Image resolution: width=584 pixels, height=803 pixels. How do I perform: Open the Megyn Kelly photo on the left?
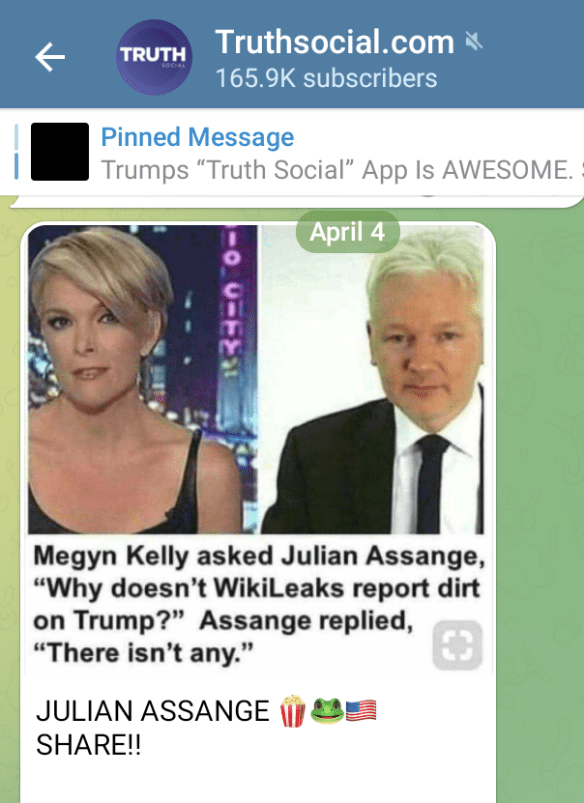(x=142, y=379)
